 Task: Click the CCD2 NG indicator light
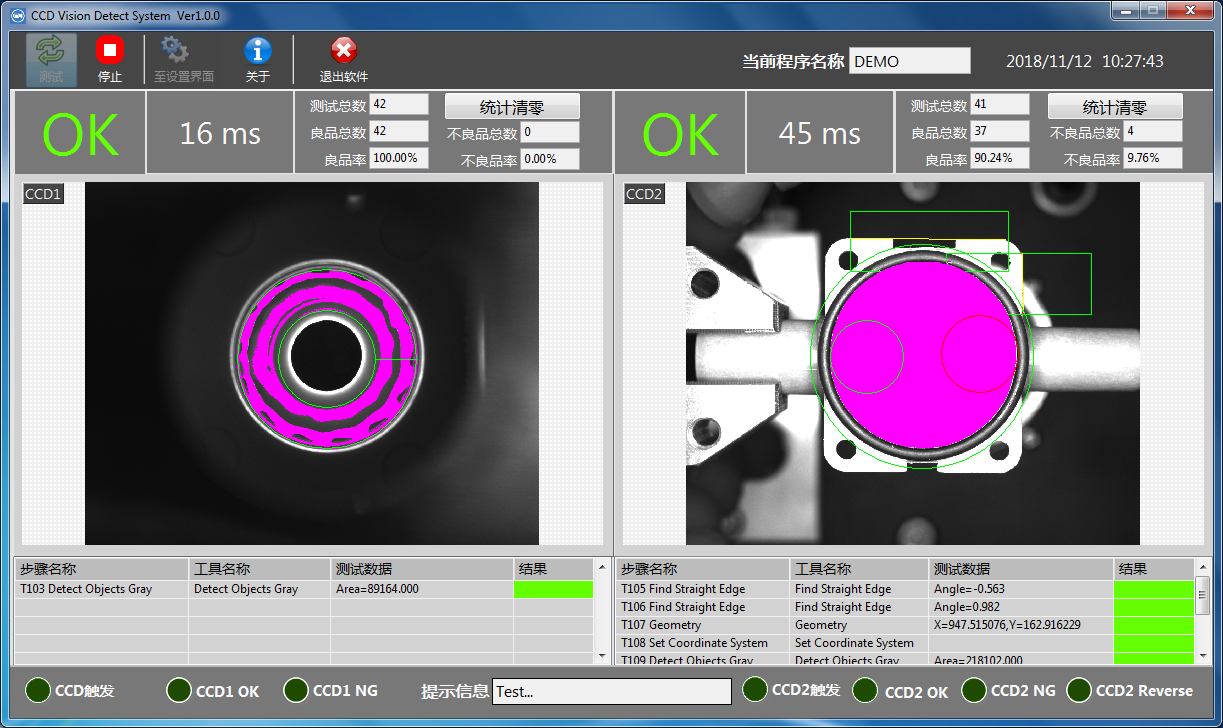coord(974,690)
